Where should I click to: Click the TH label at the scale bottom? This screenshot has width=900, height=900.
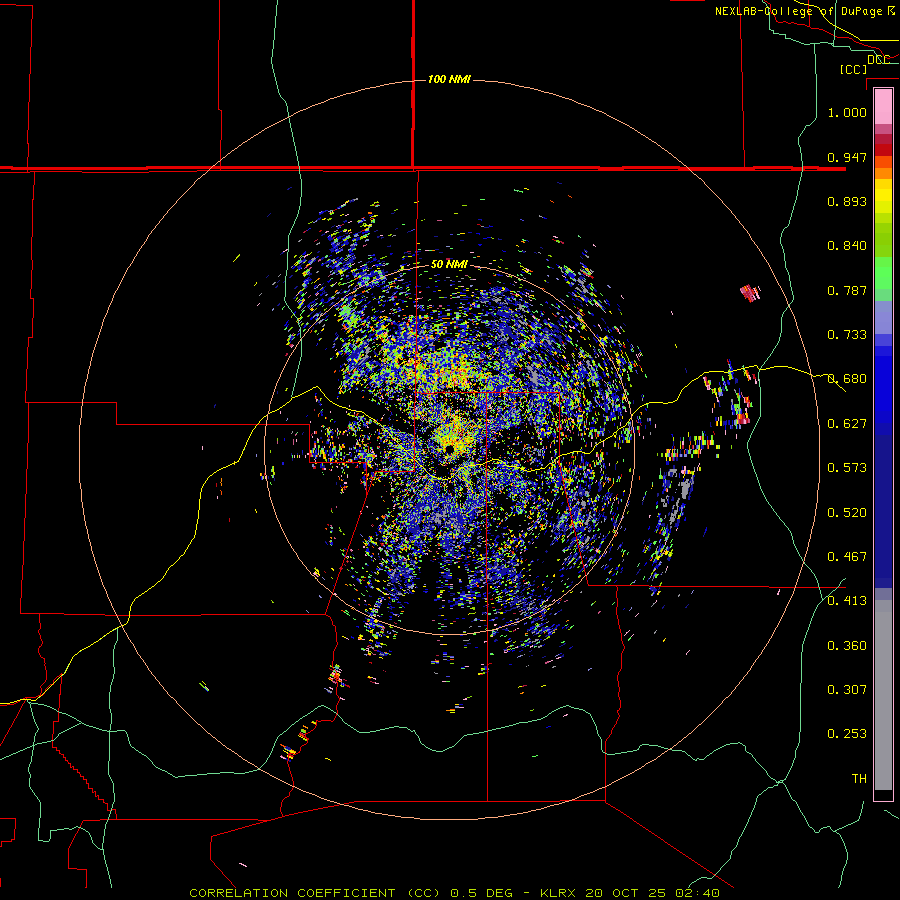click(x=859, y=779)
